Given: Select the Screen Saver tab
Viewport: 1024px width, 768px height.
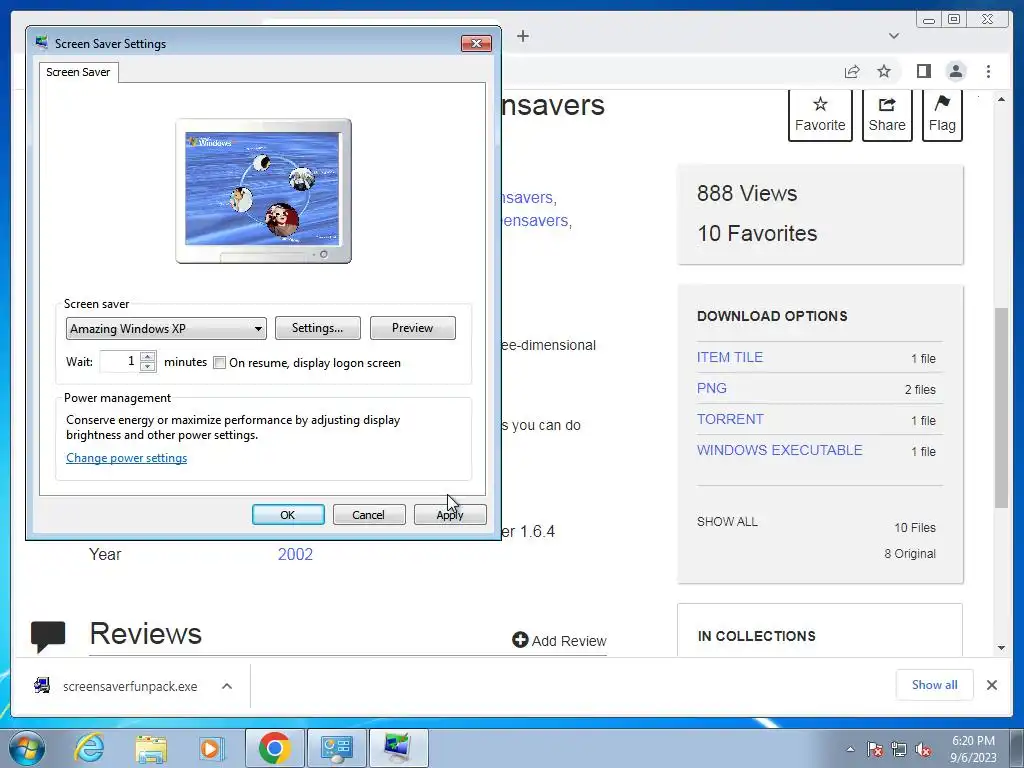Looking at the screenshot, I should click(x=78, y=72).
